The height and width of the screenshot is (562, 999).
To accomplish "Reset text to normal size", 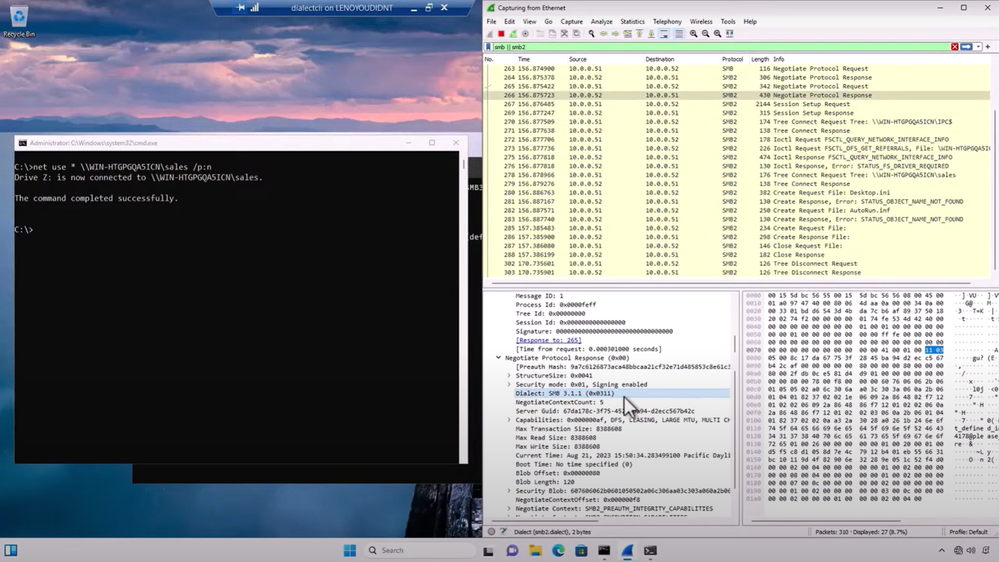I will click(717, 34).
